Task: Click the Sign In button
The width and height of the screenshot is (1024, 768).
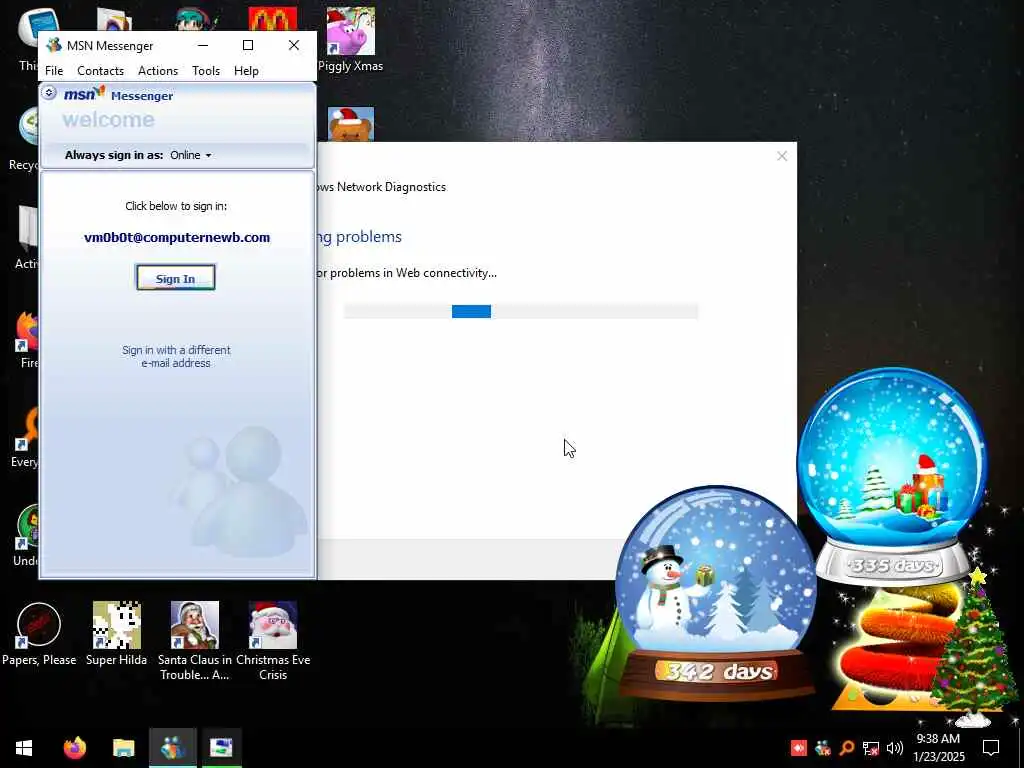Action: (175, 278)
